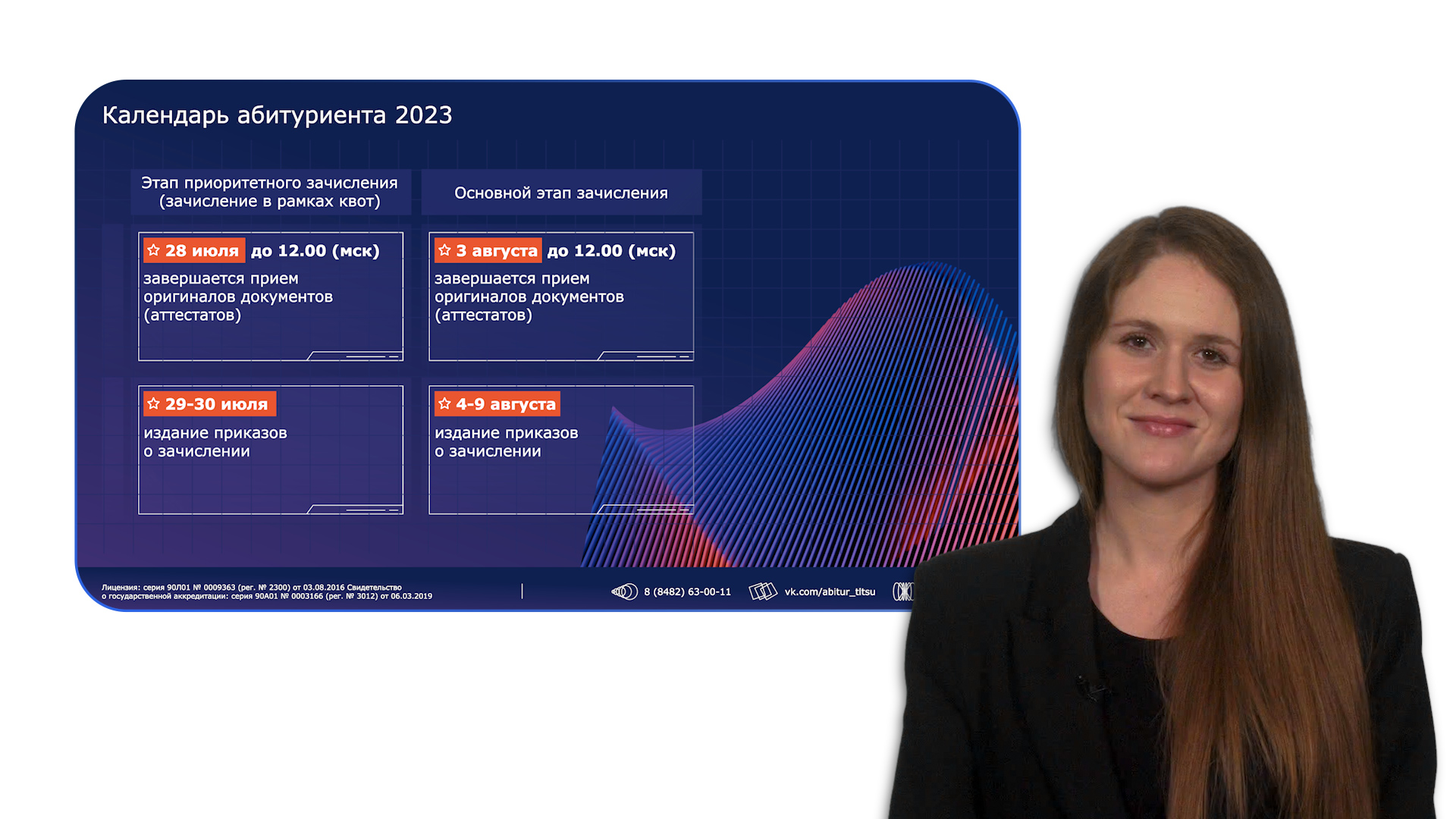
Task: Click 'издание приказов' text under 4-9 августа
Action: pos(506,433)
